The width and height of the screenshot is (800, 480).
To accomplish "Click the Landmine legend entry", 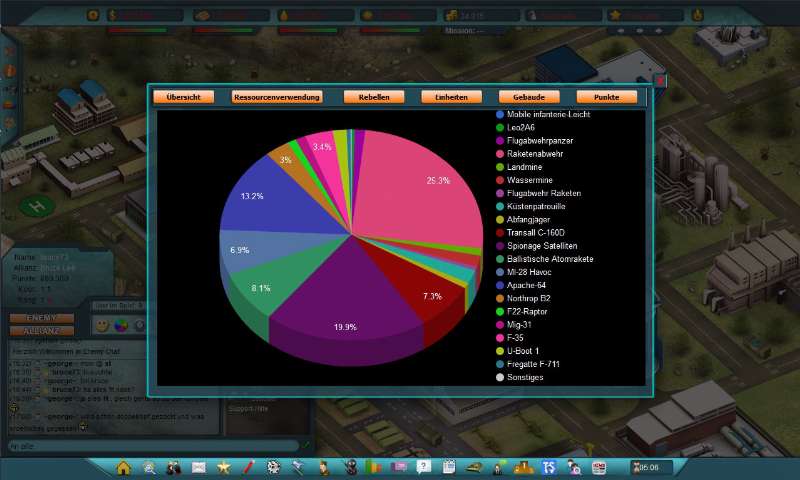I will [x=519, y=167].
